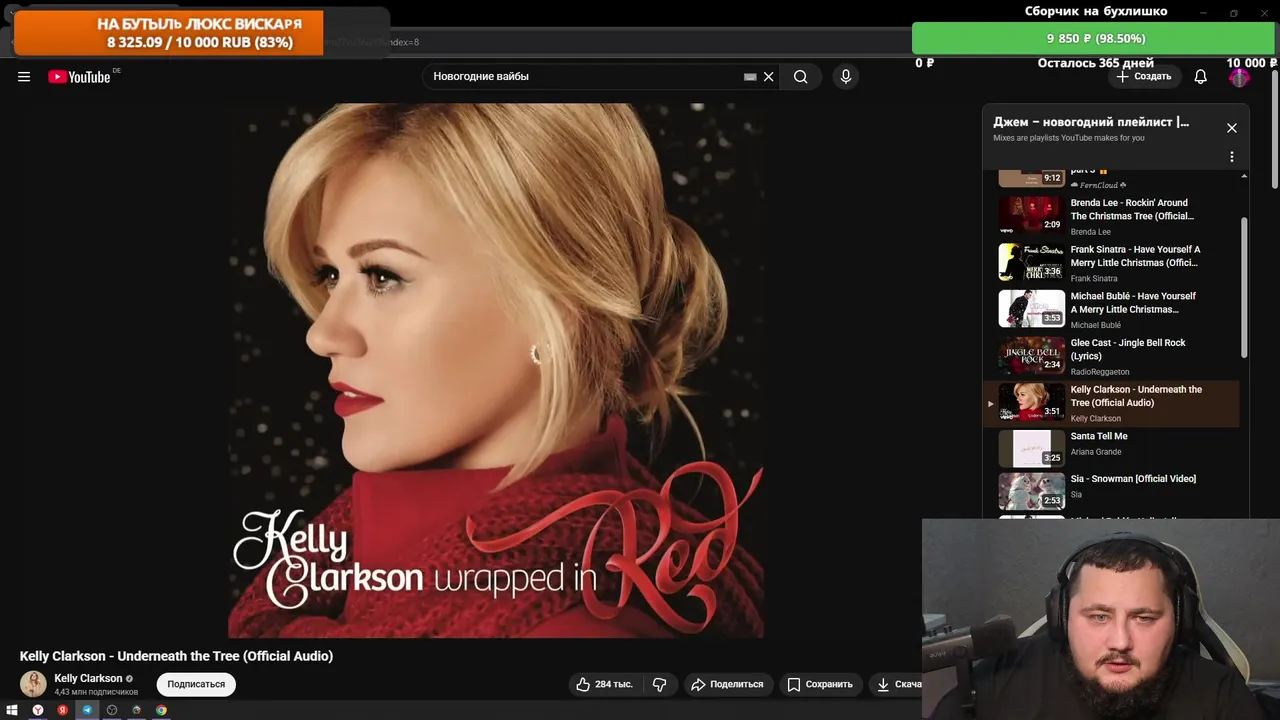Start voice search with the microphone
This screenshot has width=1280, height=720.
[846, 77]
